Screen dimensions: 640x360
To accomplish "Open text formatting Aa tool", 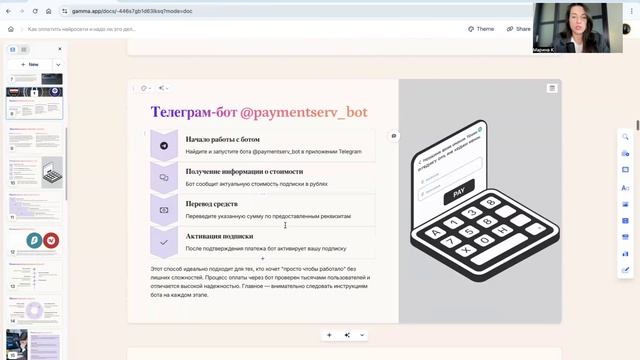I will pyautogui.click(x=625, y=188).
